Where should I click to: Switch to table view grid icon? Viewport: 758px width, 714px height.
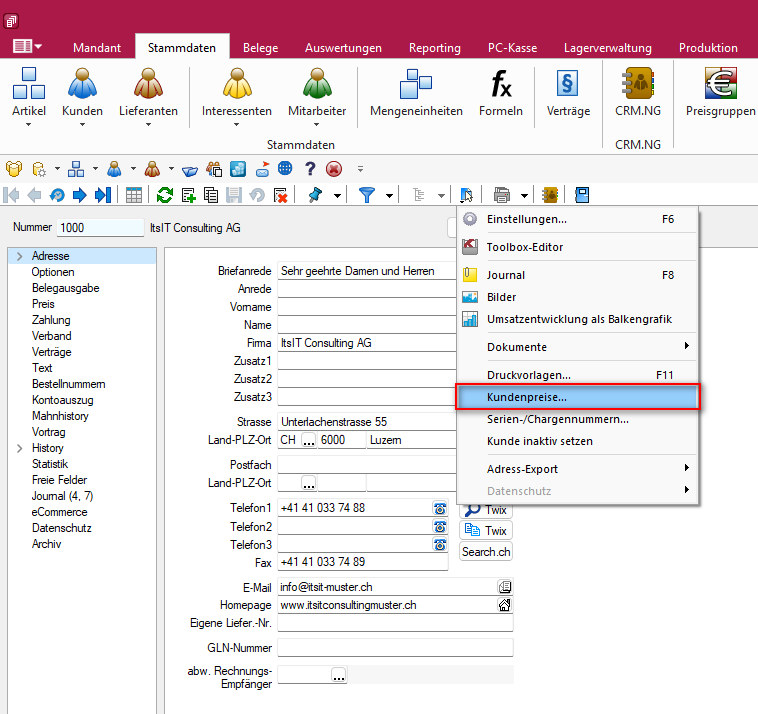tap(133, 195)
